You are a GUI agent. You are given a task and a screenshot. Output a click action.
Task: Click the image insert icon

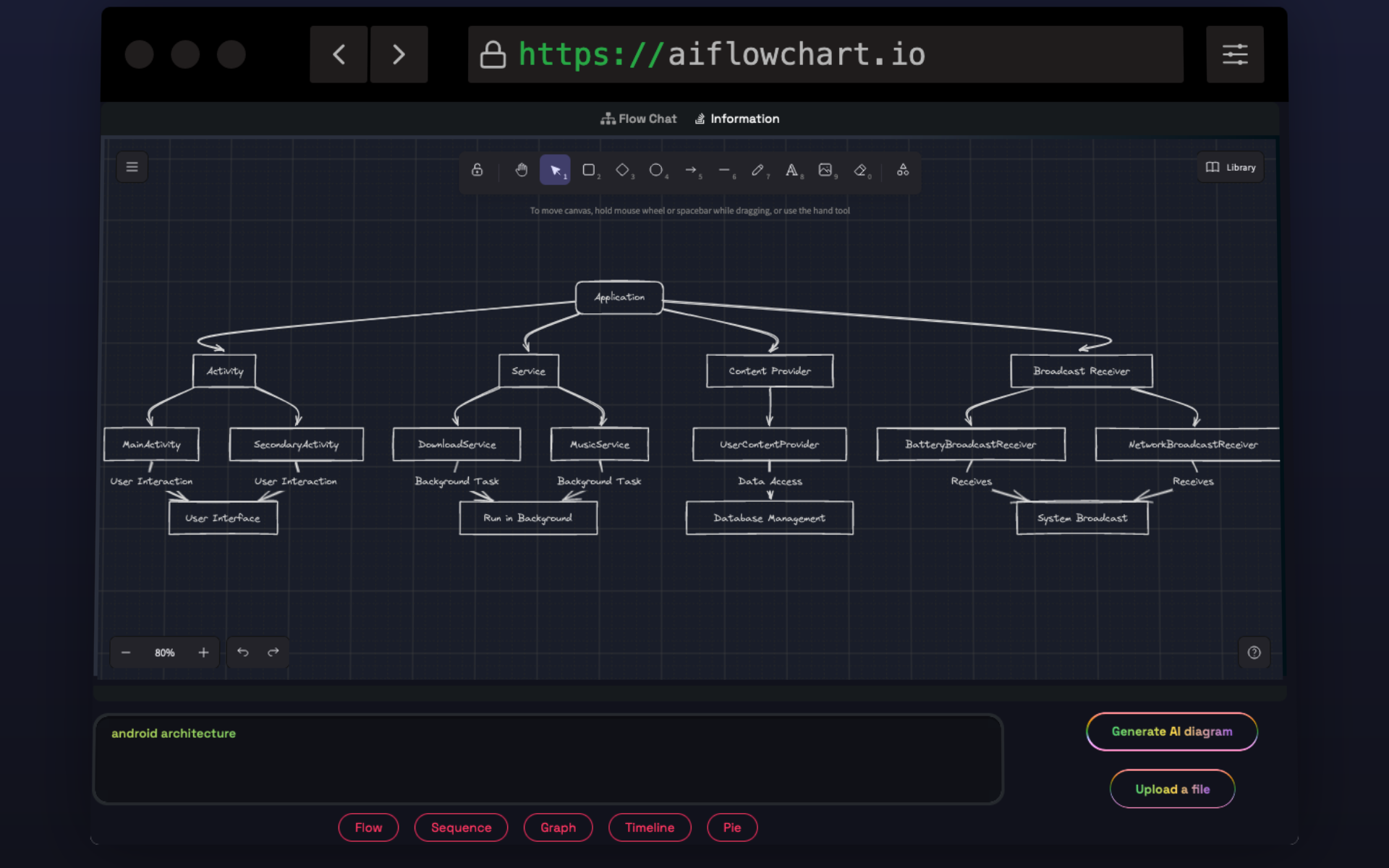coord(825,170)
